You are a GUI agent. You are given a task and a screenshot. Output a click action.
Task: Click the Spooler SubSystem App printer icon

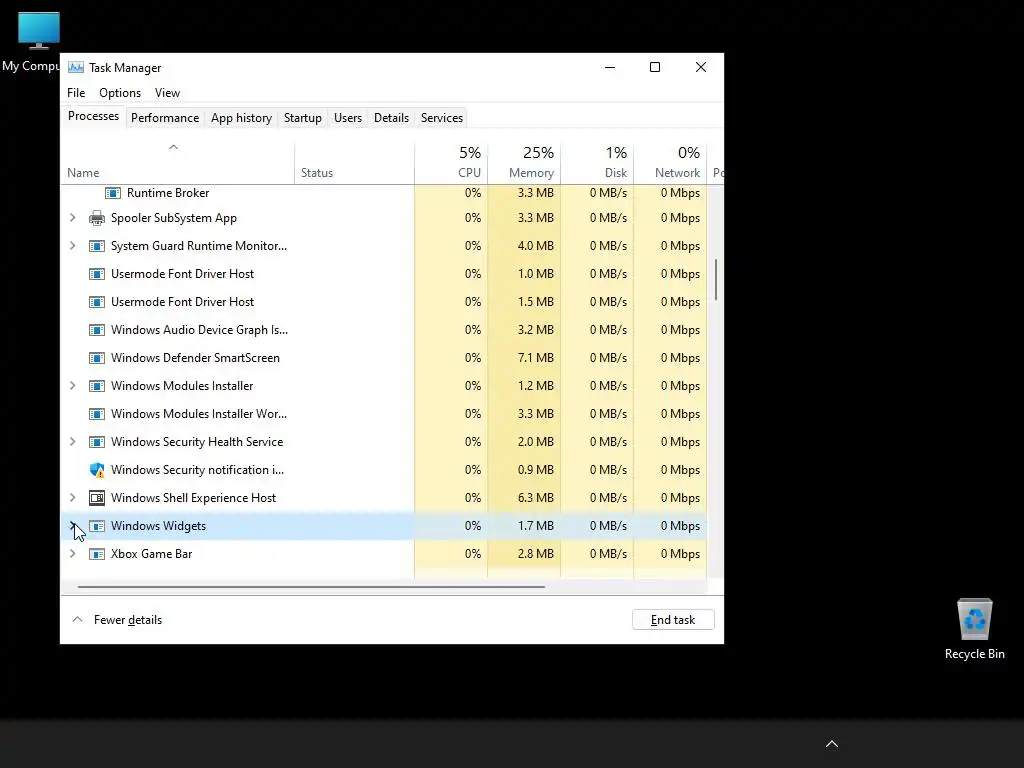click(97, 218)
